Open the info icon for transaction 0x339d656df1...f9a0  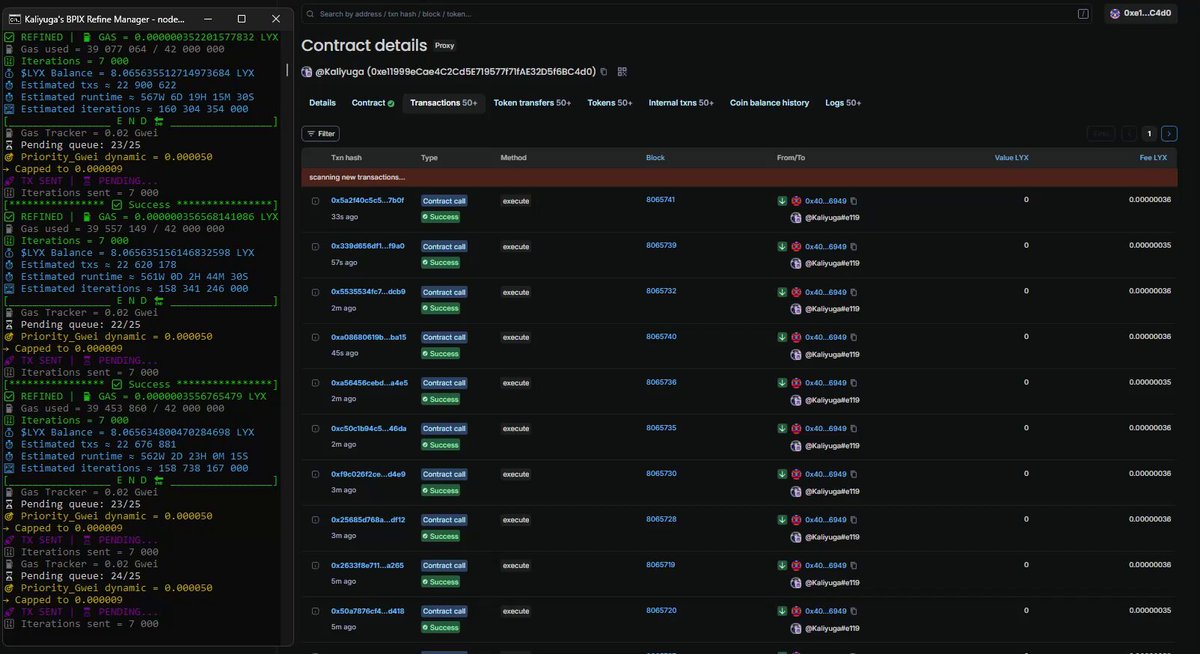tap(315, 246)
